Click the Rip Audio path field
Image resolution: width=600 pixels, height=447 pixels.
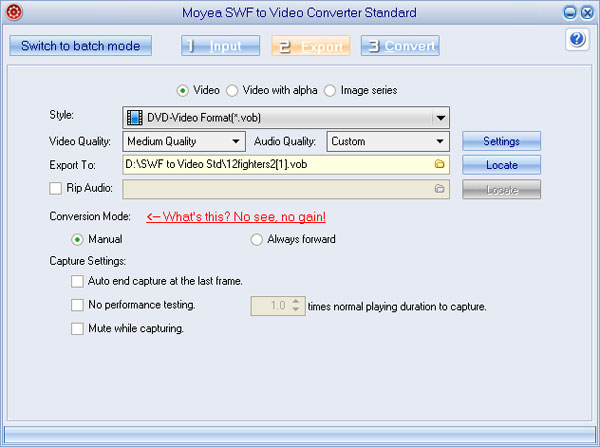(286, 189)
